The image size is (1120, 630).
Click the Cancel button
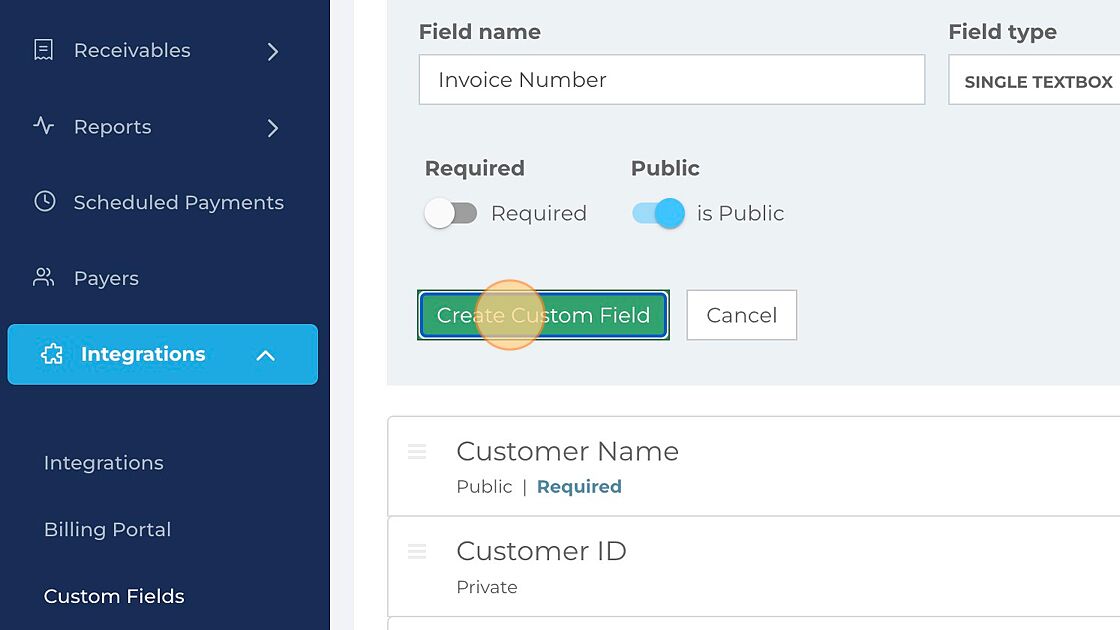pos(741,315)
